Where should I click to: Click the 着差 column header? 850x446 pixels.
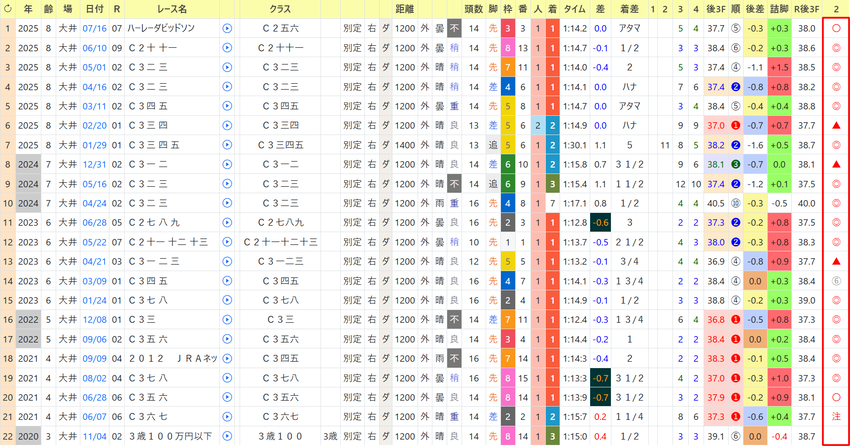(x=629, y=9)
